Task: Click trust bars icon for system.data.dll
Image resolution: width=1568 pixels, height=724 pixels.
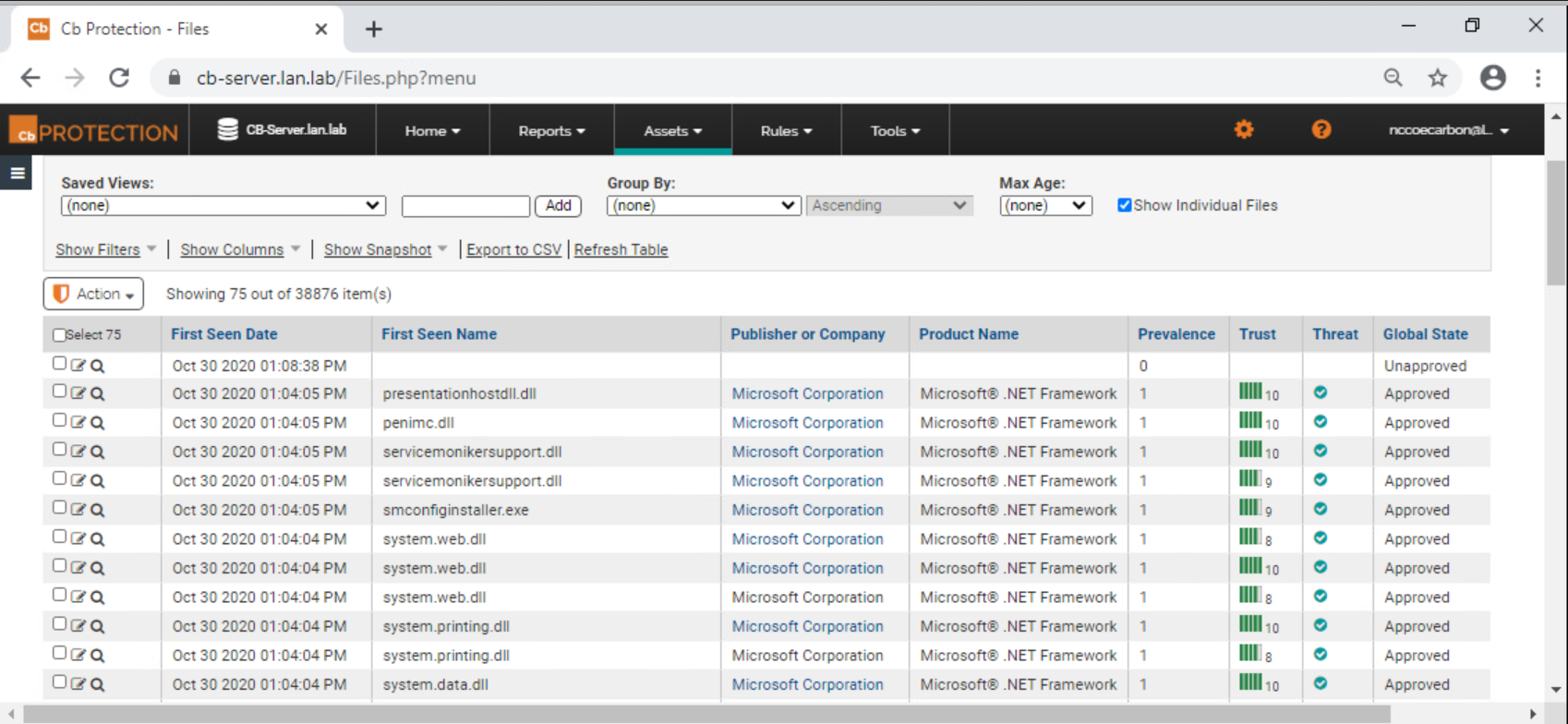Action: (1250, 682)
